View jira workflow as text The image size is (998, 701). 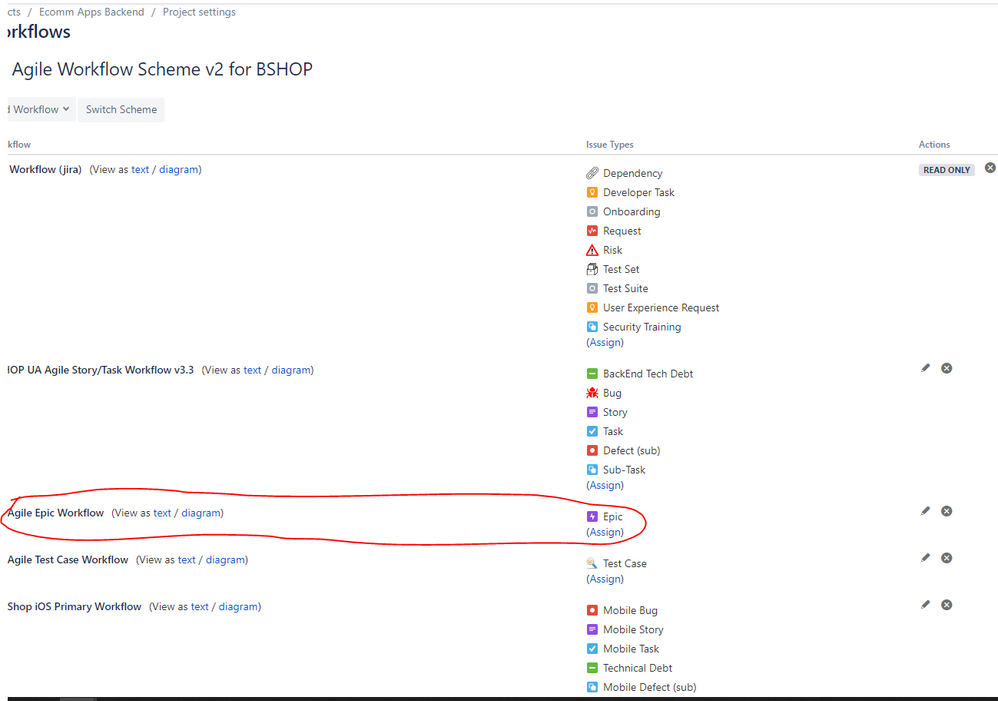tap(140, 169)
